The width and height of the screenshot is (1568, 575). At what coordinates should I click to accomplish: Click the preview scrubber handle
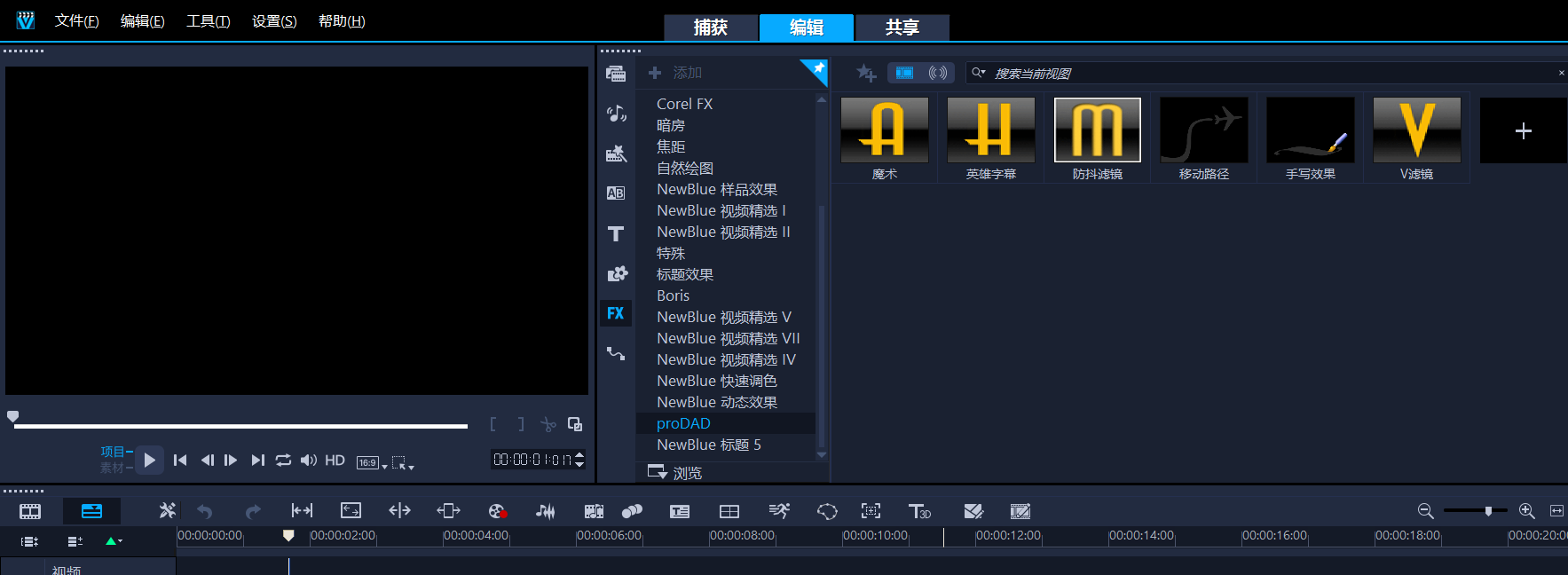12,416
